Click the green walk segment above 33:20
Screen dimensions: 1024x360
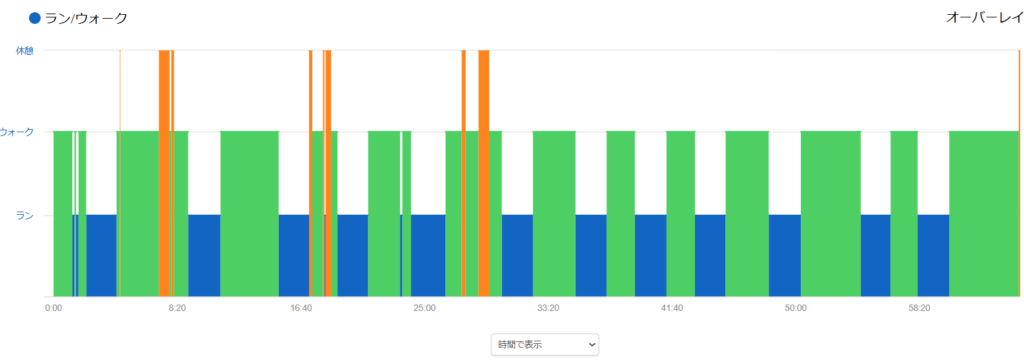click(554, 214)
